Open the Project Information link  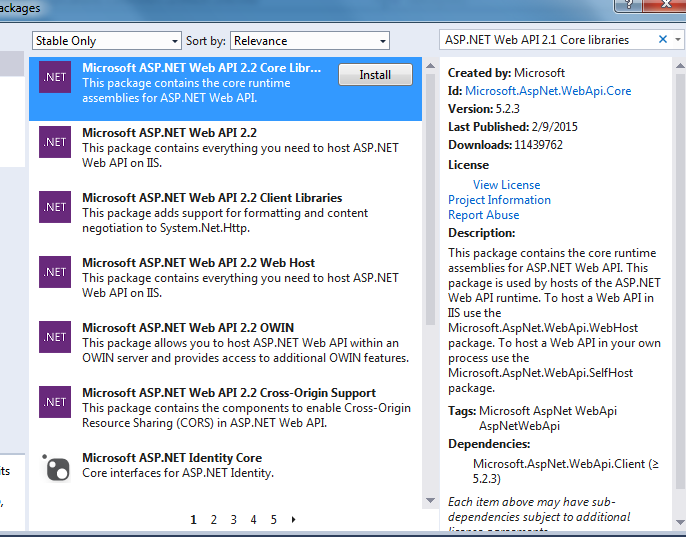point(499,200)
